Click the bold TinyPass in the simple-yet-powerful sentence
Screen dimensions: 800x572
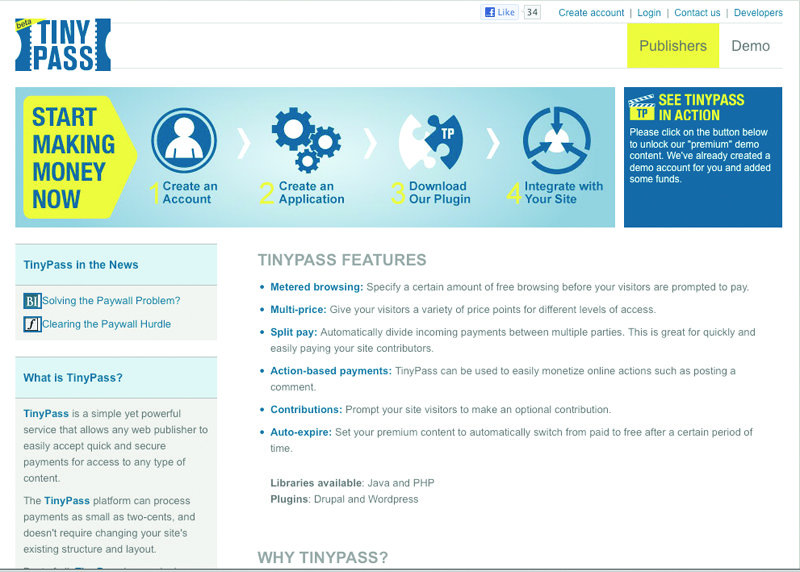[x=46, y=413]
